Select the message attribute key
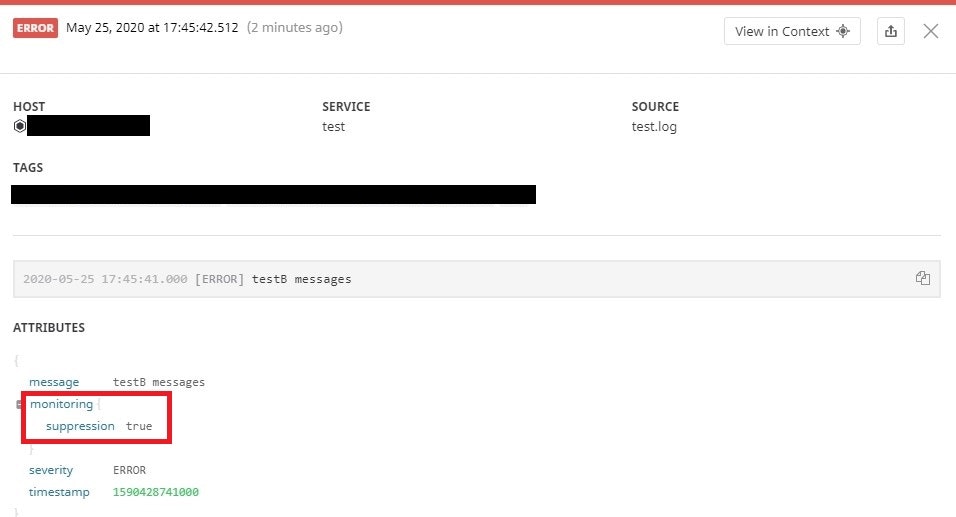The image size is (956, 517). click(x=54, y=382)
